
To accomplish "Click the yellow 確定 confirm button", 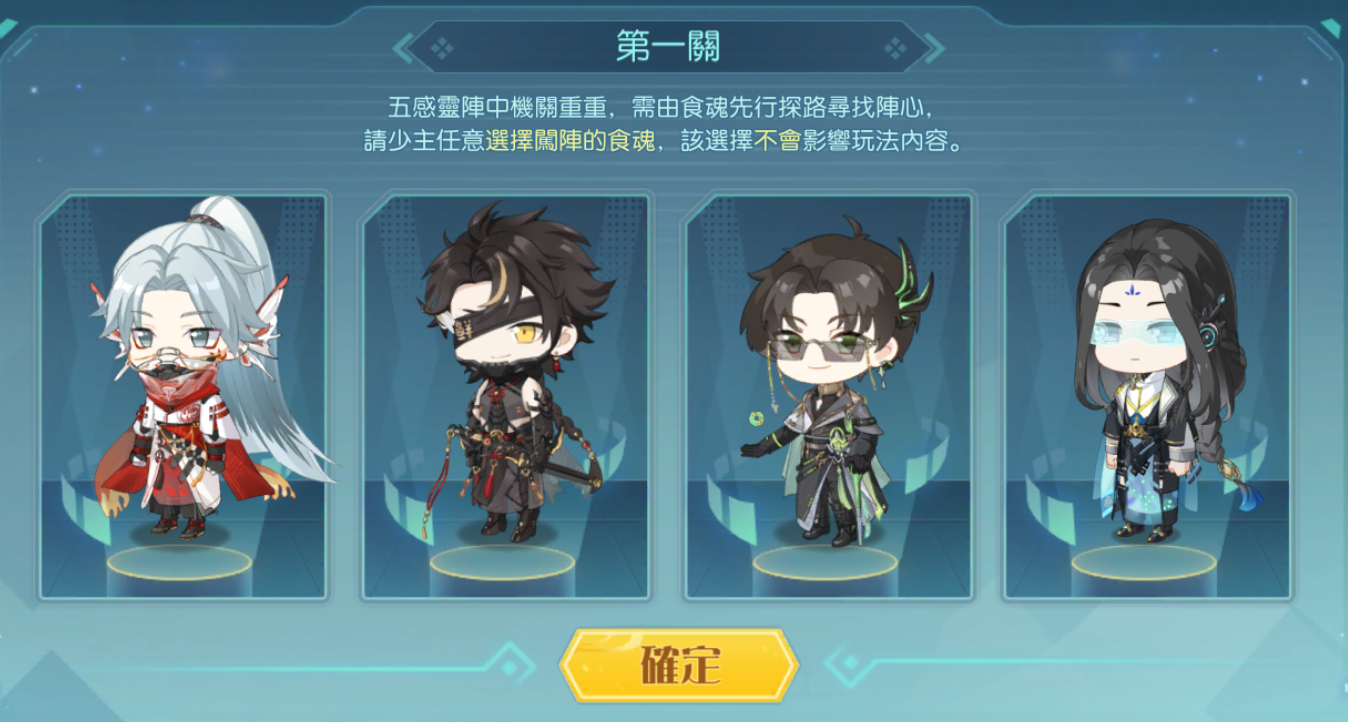I will [x=678, y=665].
